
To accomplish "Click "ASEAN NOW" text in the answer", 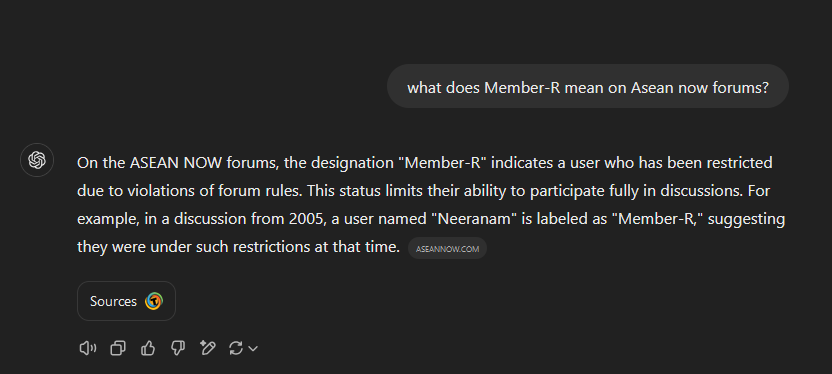I will click(176, 162).
